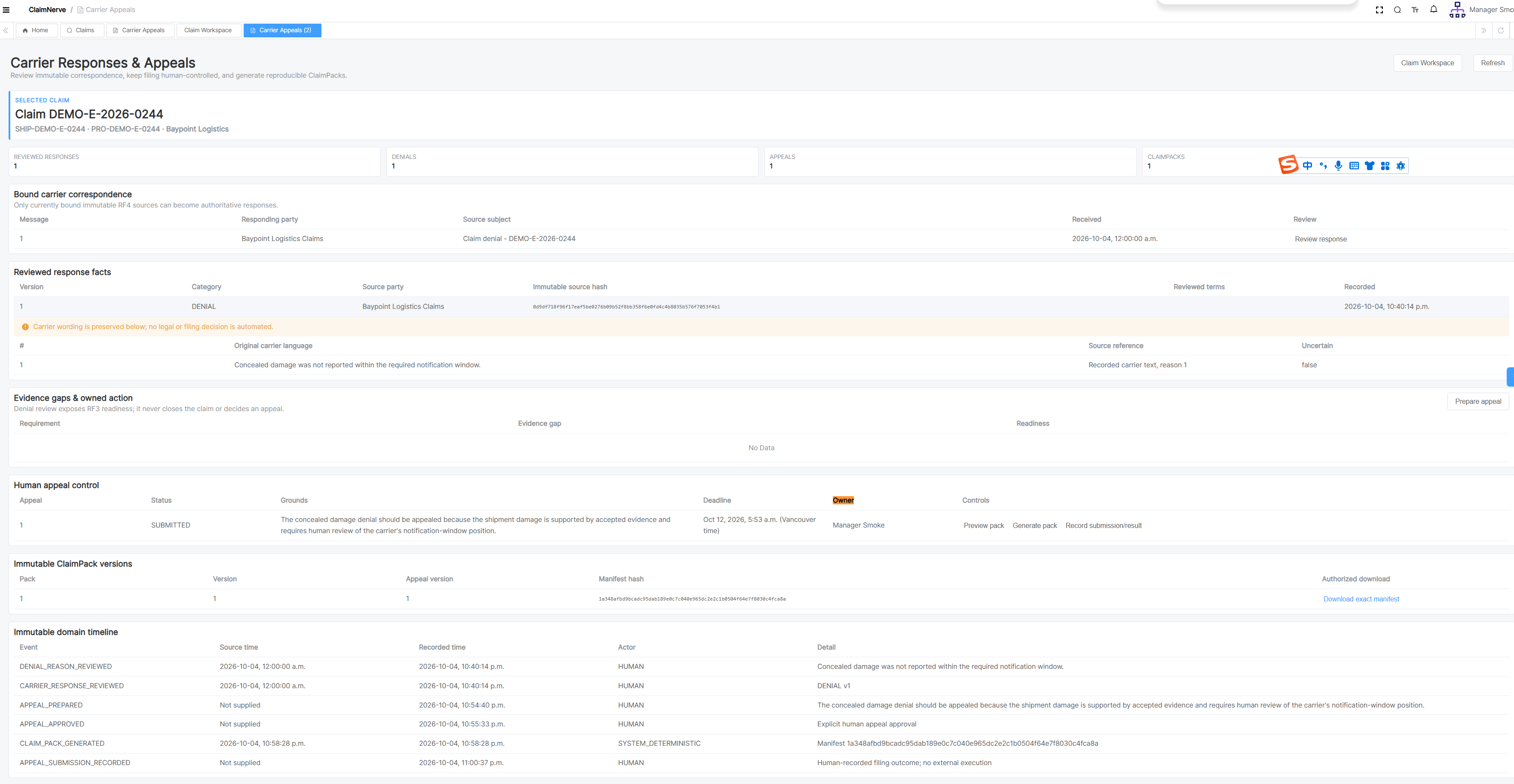This screenshot has width=1514, height=784.
Task: Click the highlighted Owner column header
Action: pyautogui.click(x=843, y=501)
